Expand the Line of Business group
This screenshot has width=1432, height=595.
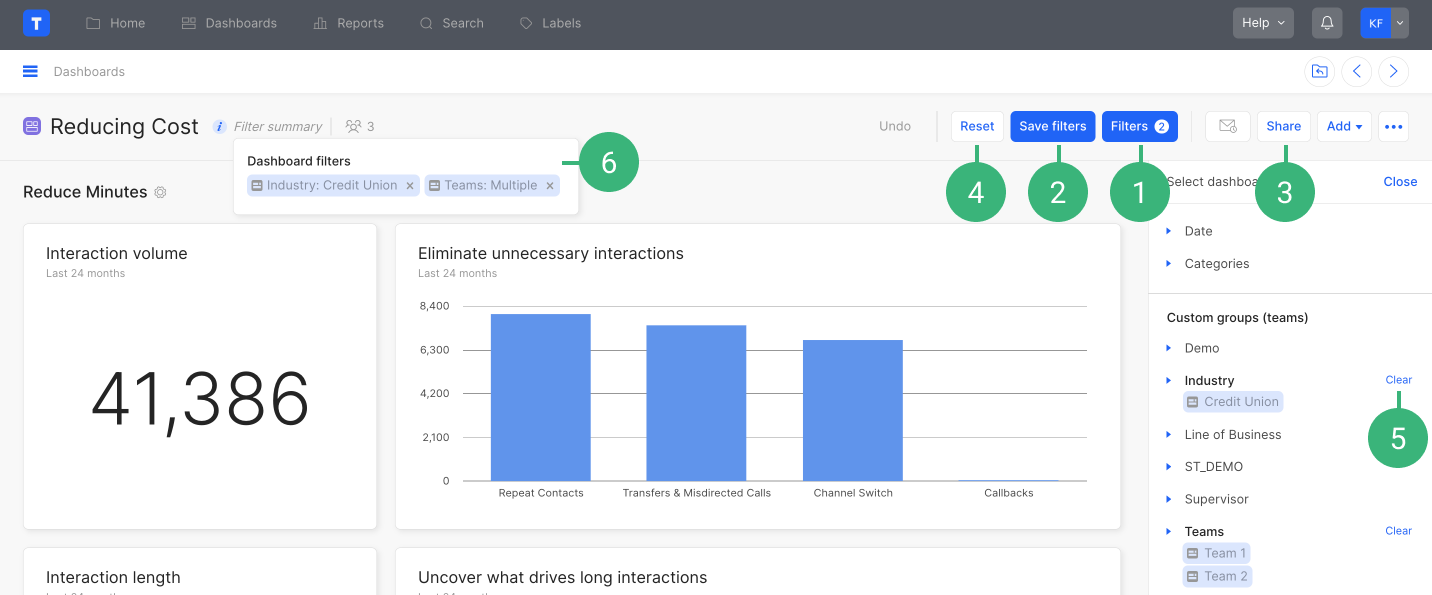click(x=1232, y=435)
